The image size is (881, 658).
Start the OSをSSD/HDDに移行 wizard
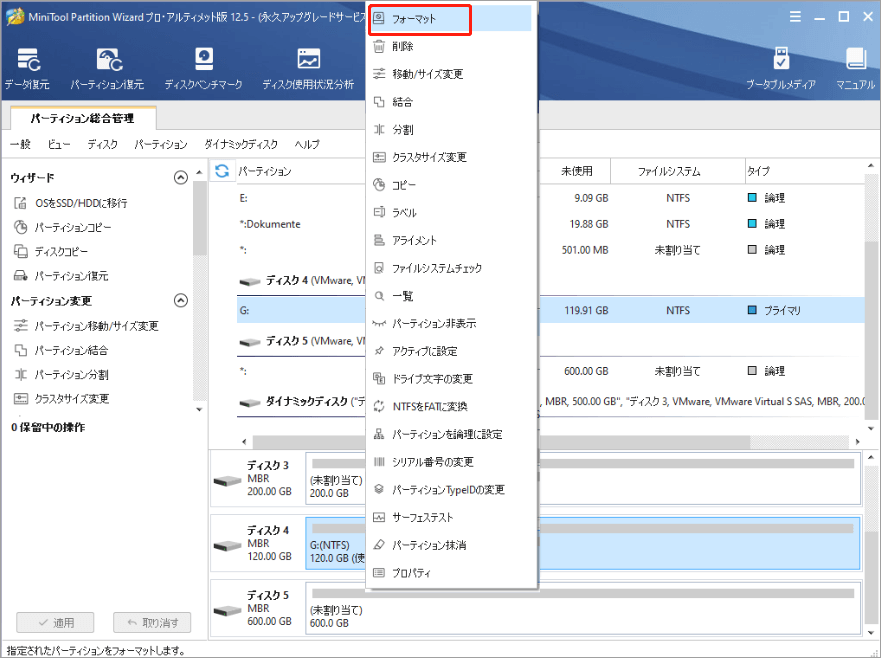70,203
